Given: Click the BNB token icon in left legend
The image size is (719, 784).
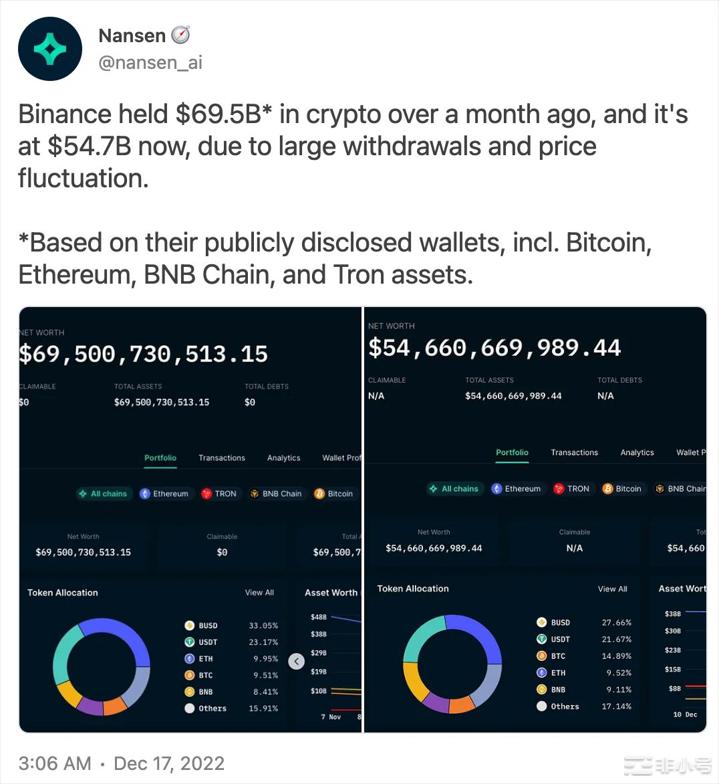Looking at the screenshot, I should point(188,691).
